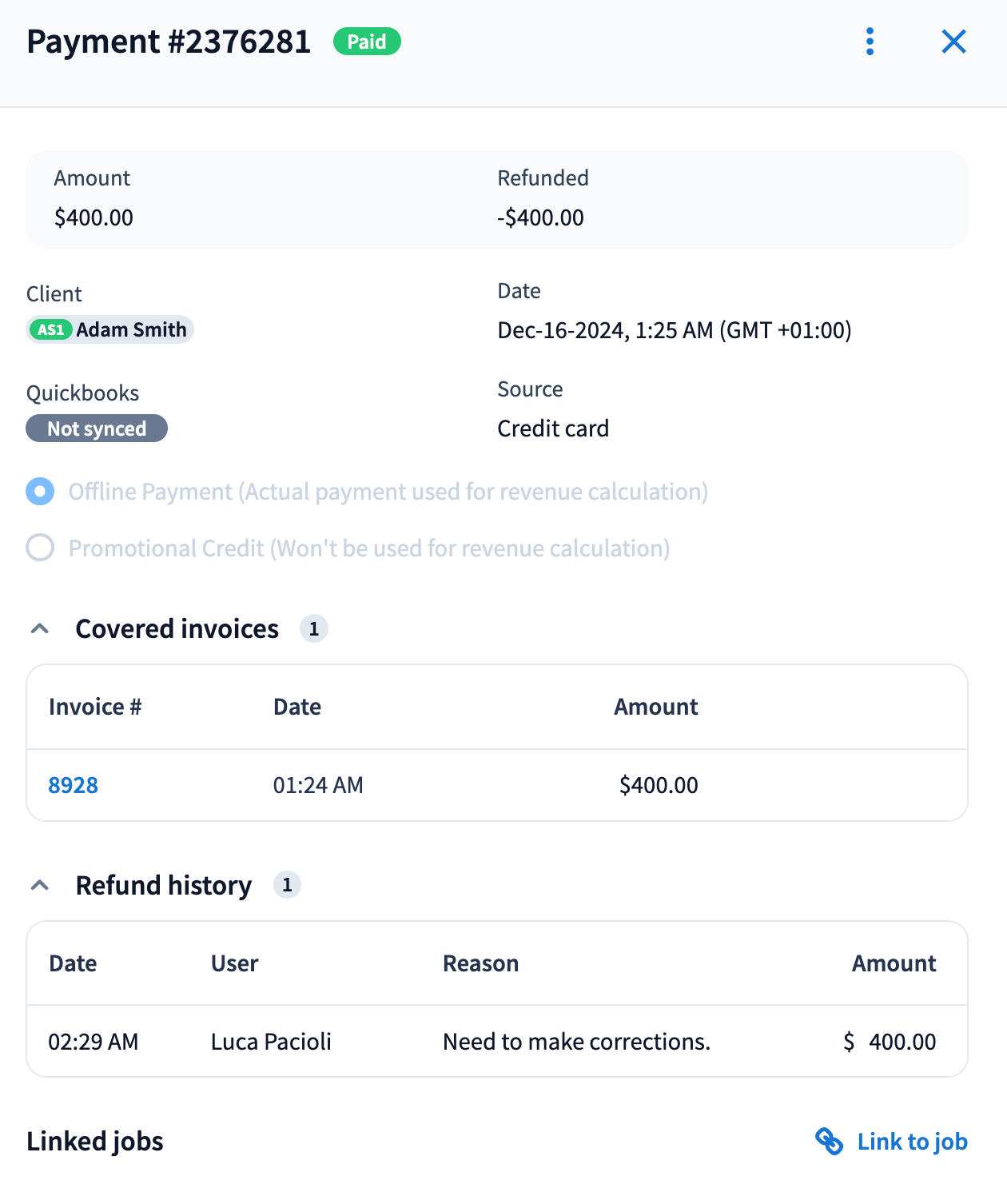Click the Not synced Quickbooks badge
The width and height of the screenshot is (1007, 1204).
click(x=97, y=429)
